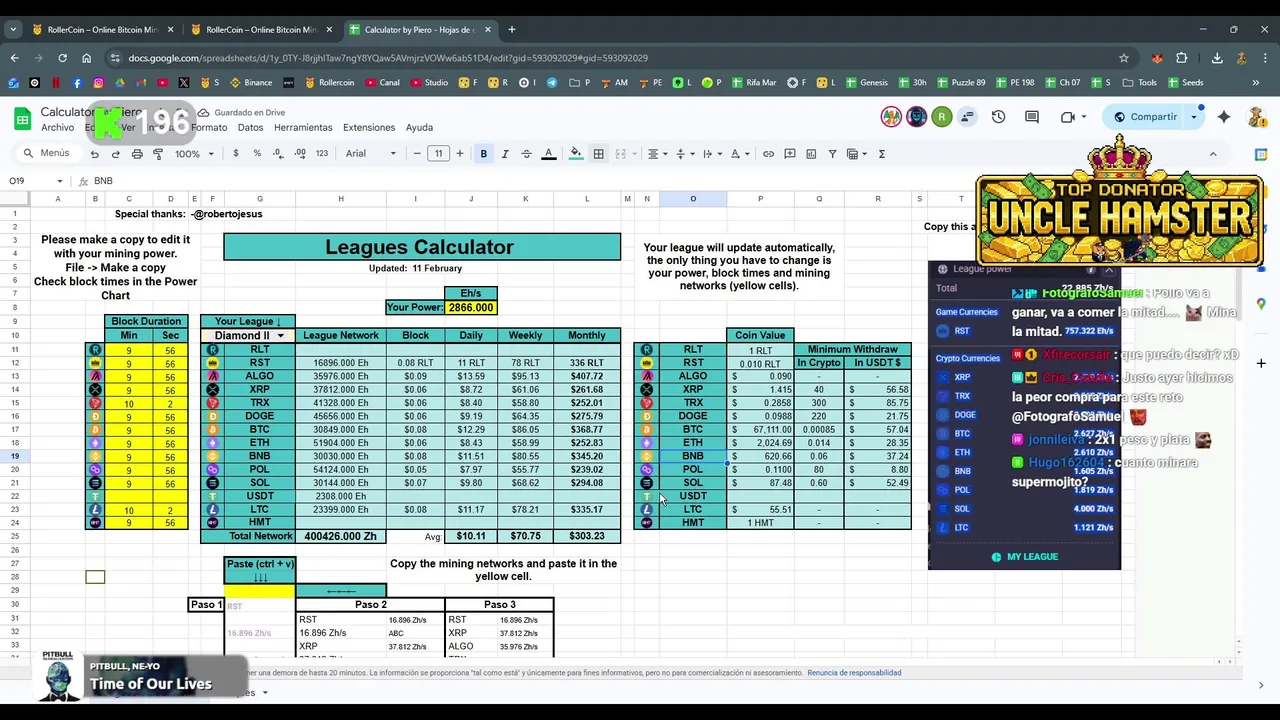1280x720 pixels.
Task: Format cell as currency
Action: (x=236, y=154)
